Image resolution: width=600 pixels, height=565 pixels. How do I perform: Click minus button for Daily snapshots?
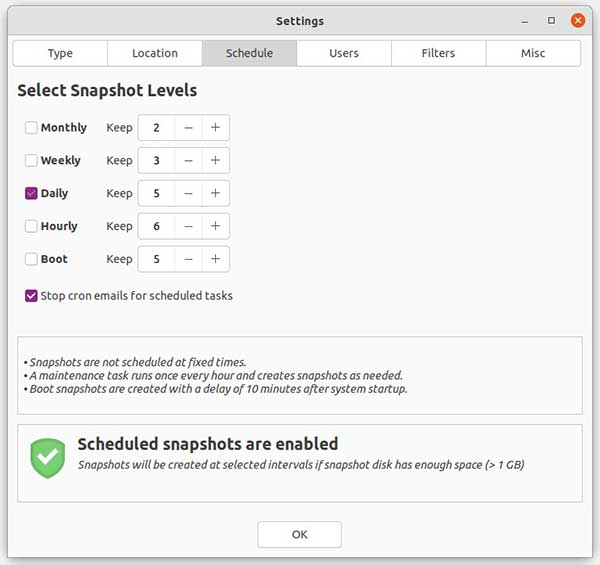tap(188, 193)
